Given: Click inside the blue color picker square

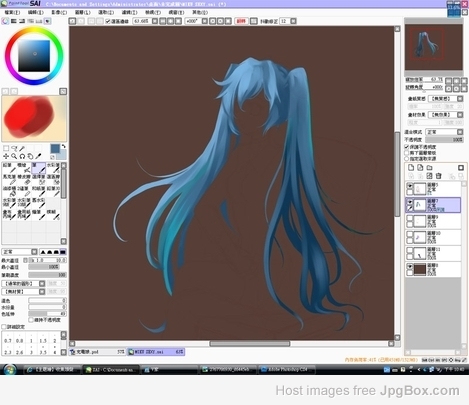Looking at the screenshot, I should (x=34, y=56).
